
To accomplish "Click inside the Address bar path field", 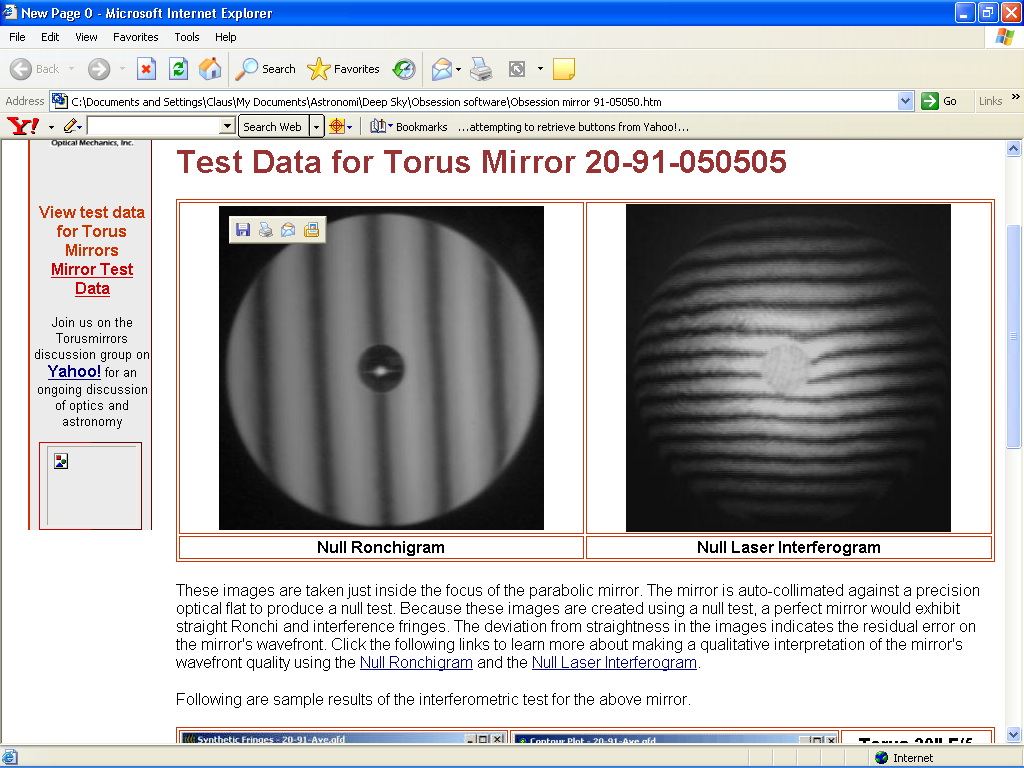I will [x=483, y=102].
